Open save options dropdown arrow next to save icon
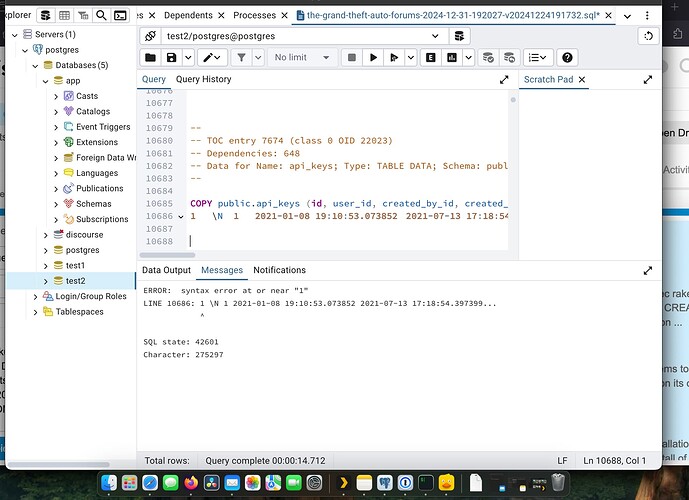Screen dimensions: 689x500 tap(188, 58)
